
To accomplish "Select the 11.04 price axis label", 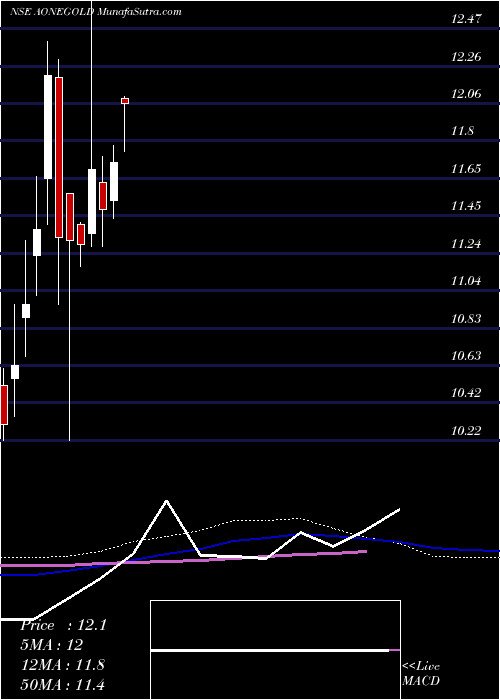I will point(467,281).
